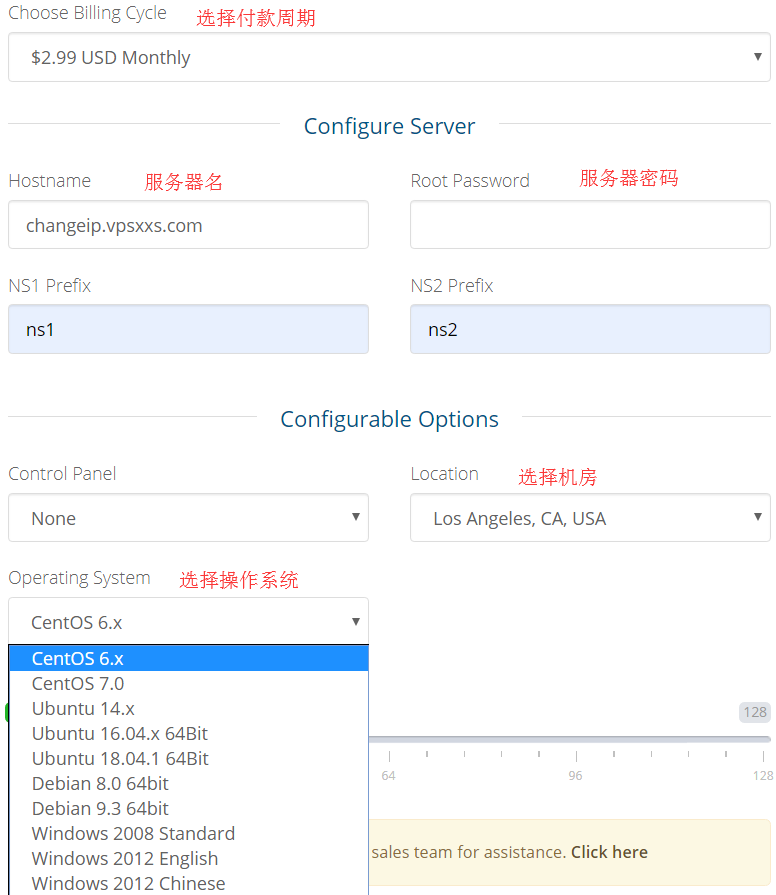Select CentOS 6.x from the list
The height and width of the screenshot is (895, 776).
pyautogui.click(x=189, y=659)
